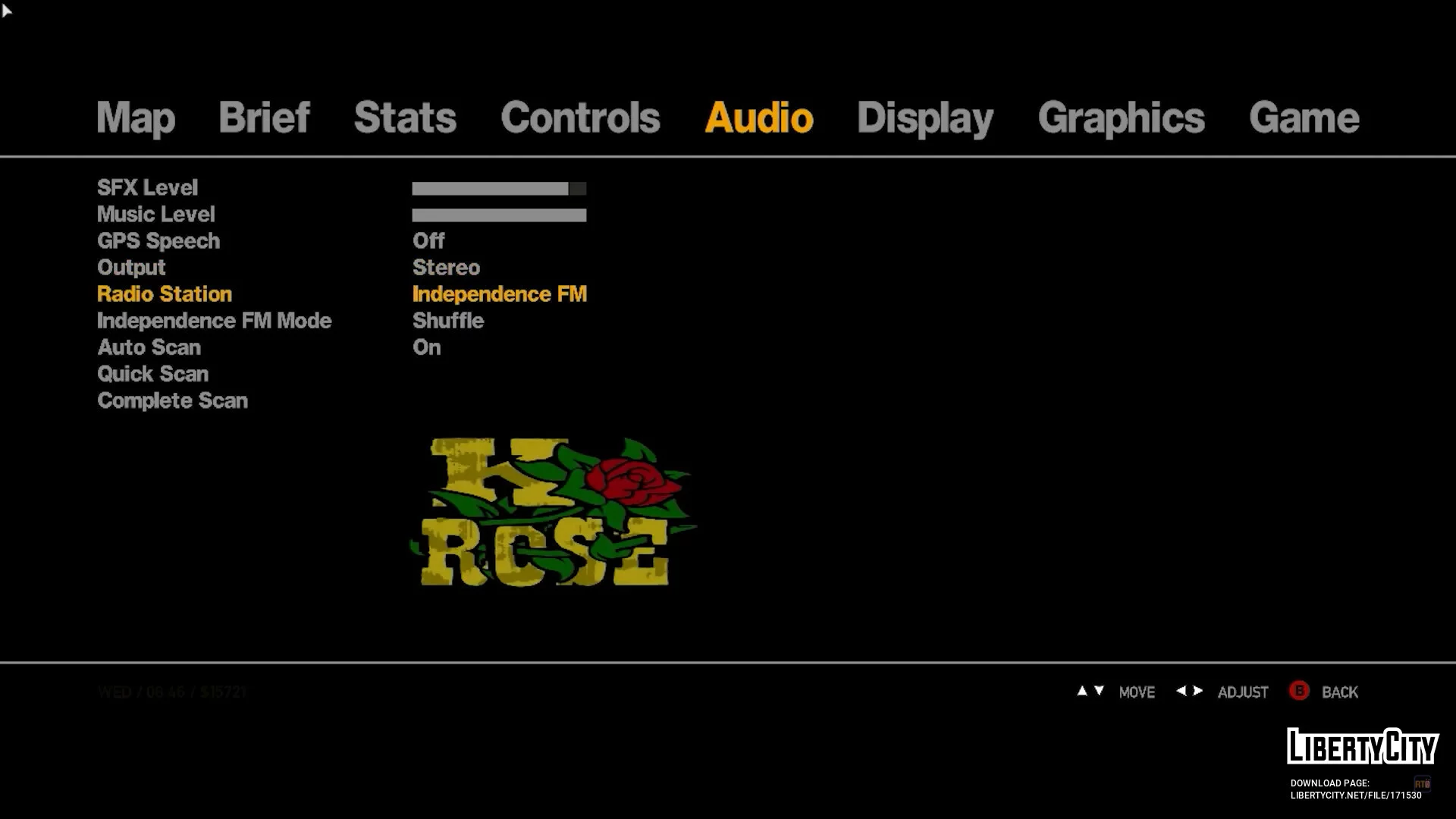This screenshot has height=819, width=1456.
Task: Select the Radio Station setting label
Action: pos(165,293)
